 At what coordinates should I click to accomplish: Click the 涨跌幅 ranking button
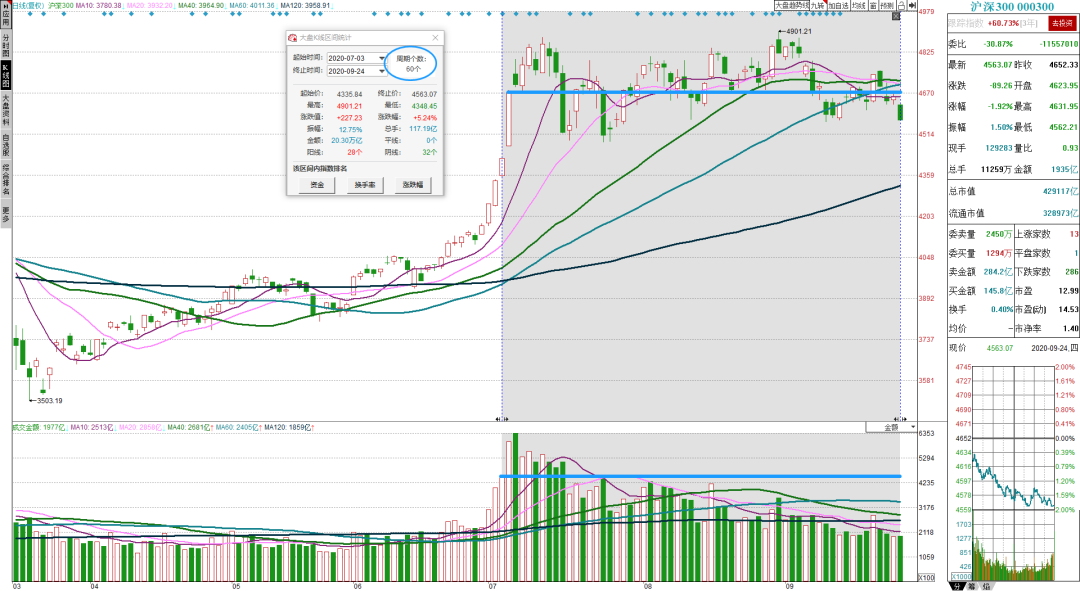[413, 185]
